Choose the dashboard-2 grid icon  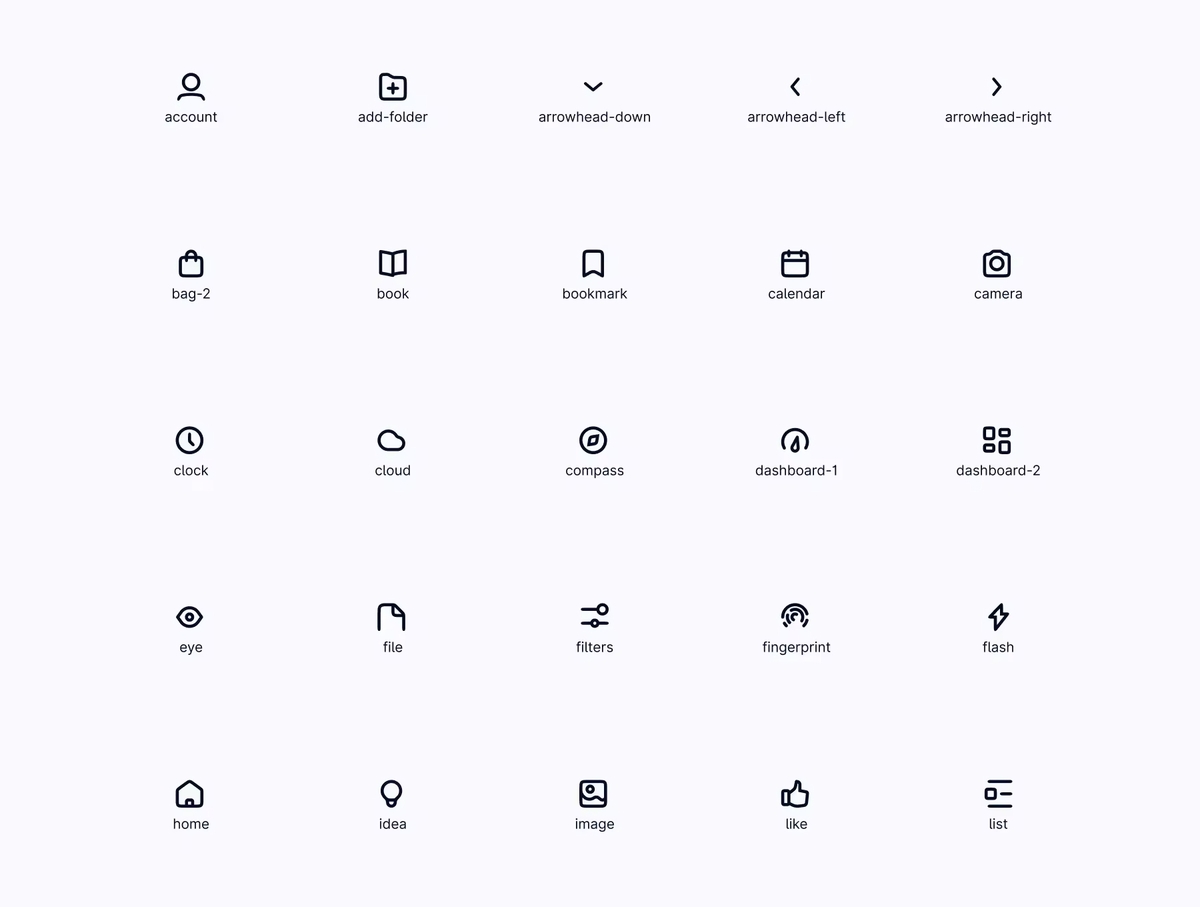tap(997, 440)
